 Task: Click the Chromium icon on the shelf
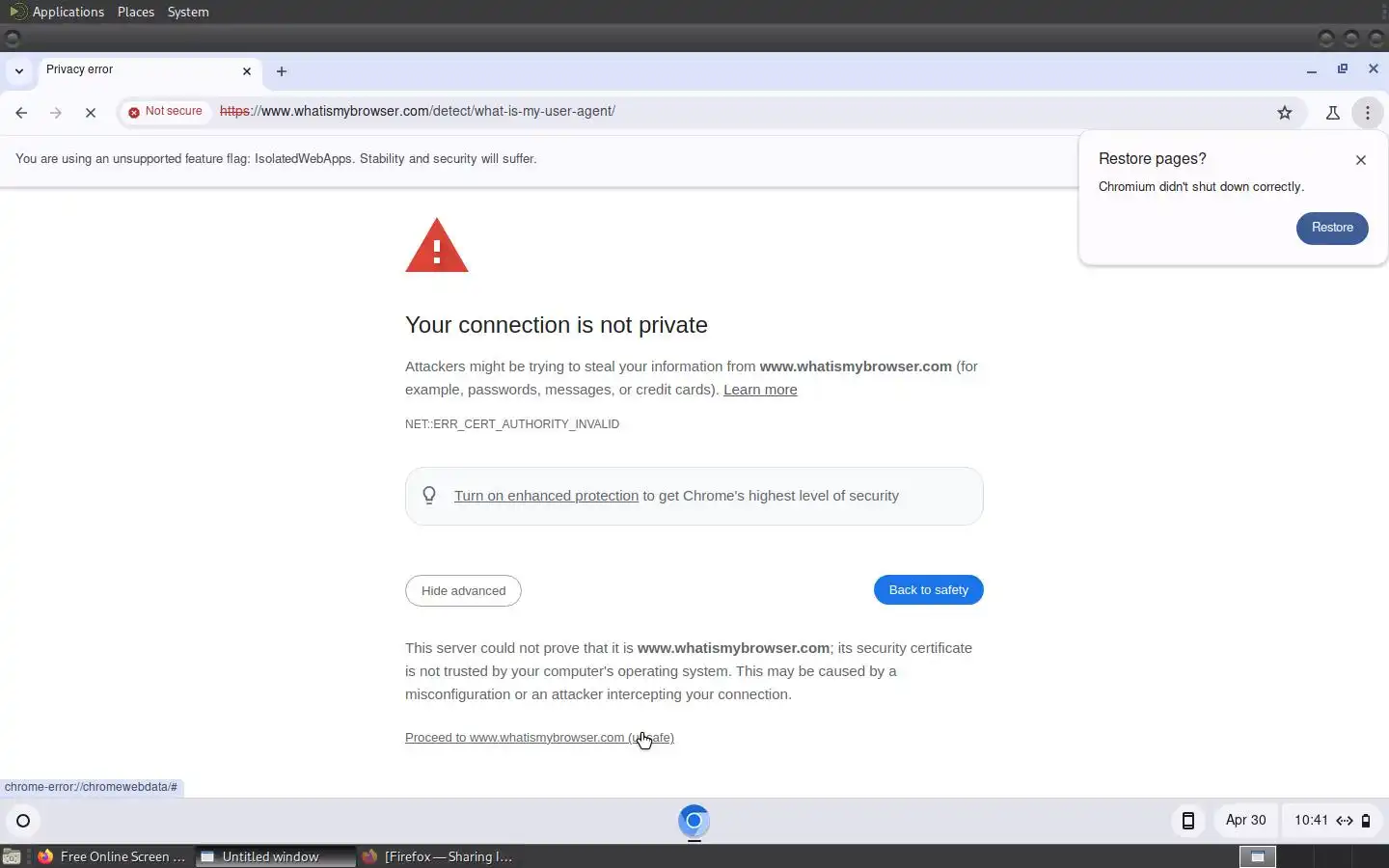click(x=694, y=821)
